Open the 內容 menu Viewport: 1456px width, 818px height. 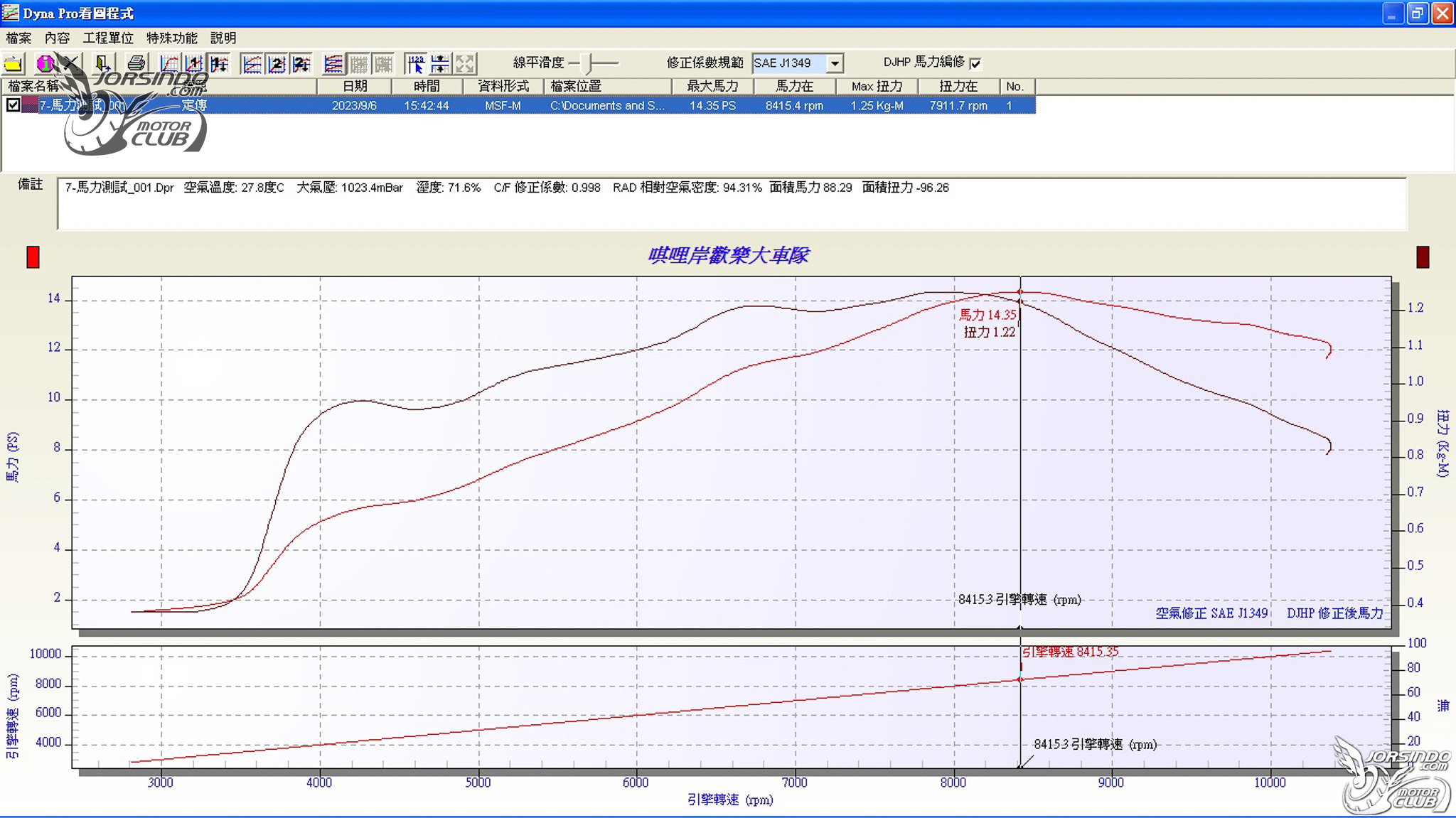tap(57, 38)
